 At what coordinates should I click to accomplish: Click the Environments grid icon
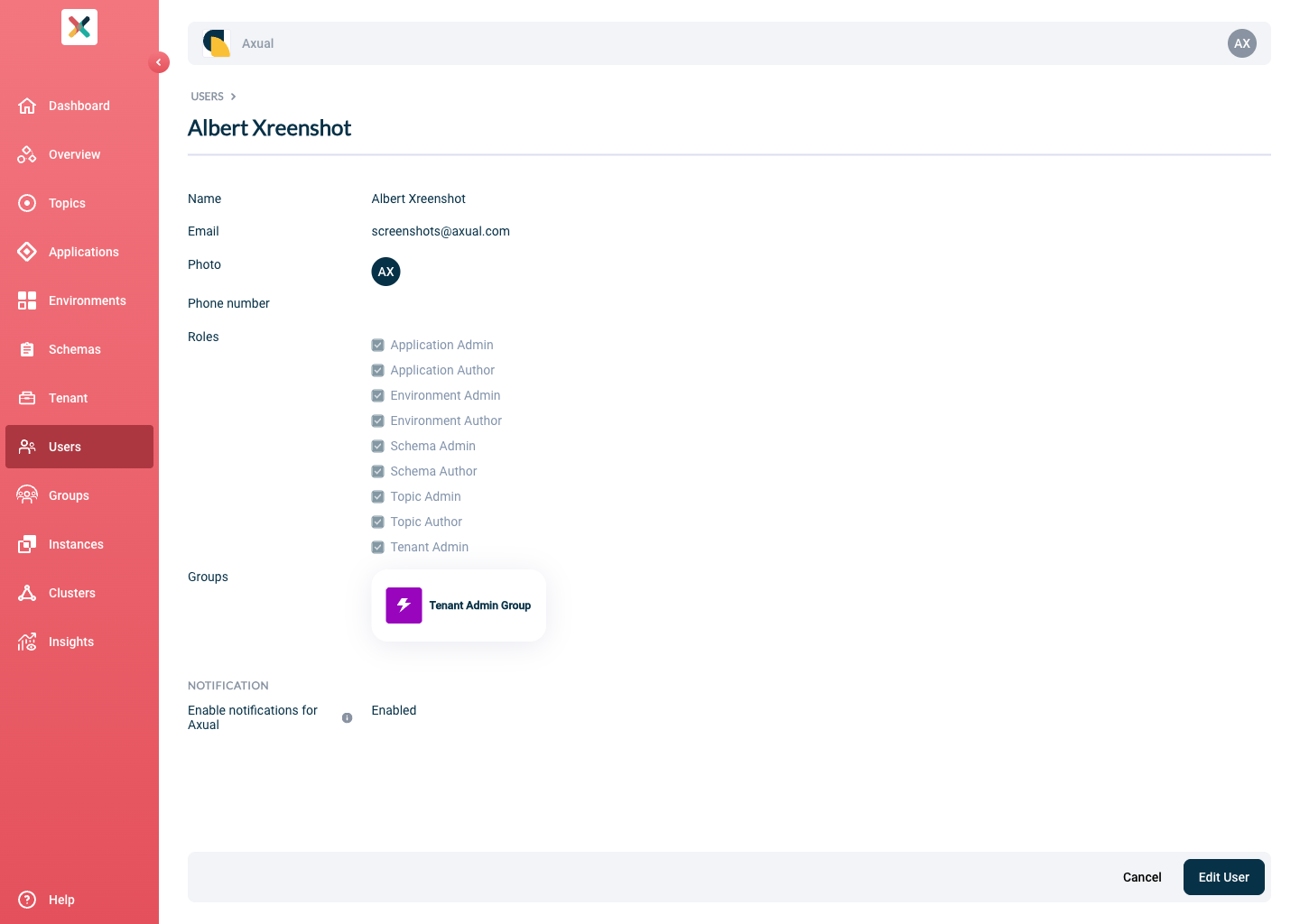tap(27, 300)
